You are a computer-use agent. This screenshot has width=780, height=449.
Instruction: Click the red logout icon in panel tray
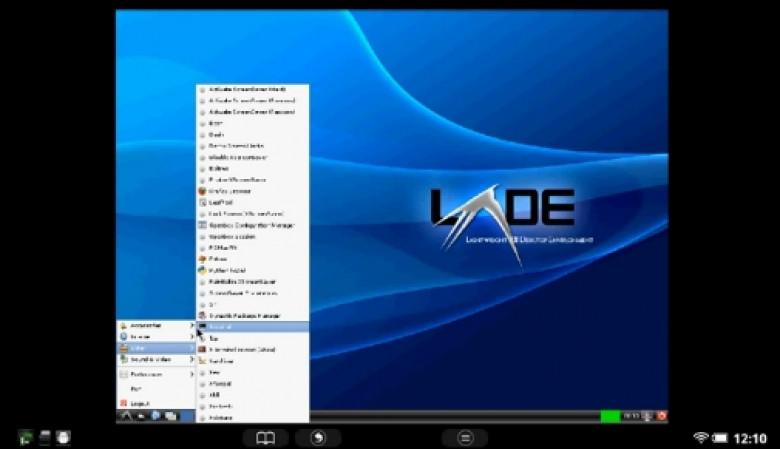click(662, 416)
